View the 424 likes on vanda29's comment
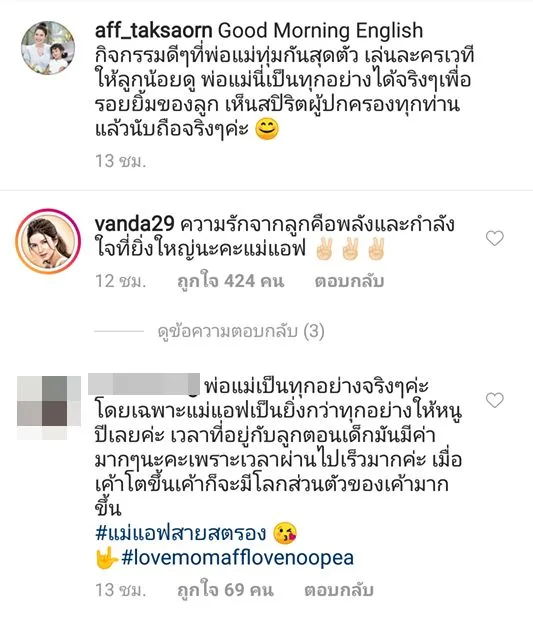This screenshot has height=631, width=533. (231, 281)
